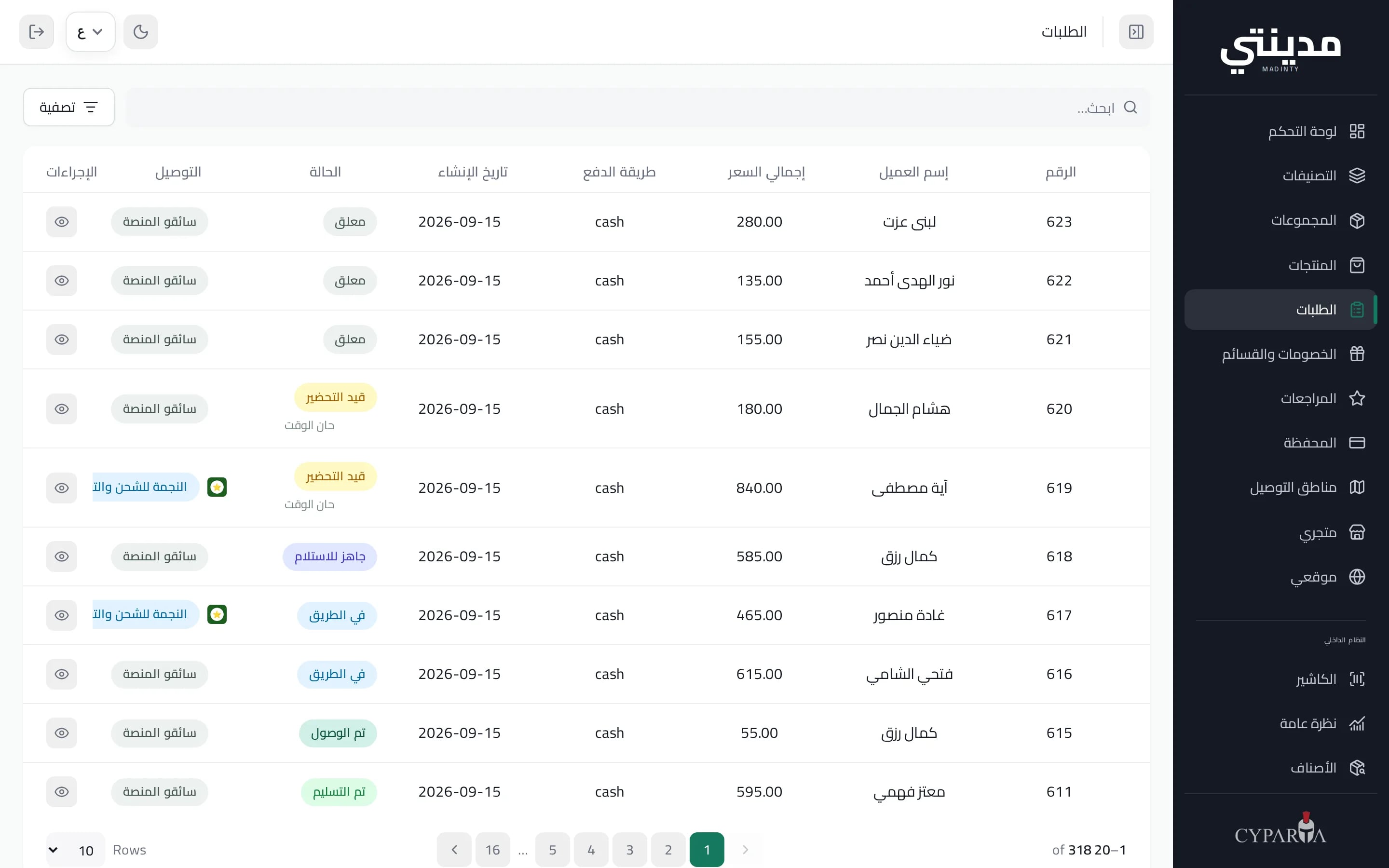Collapse the sidebar with the panel icon
The height and width of the screenshot is (868, 1389).
tap(1136, 31)
